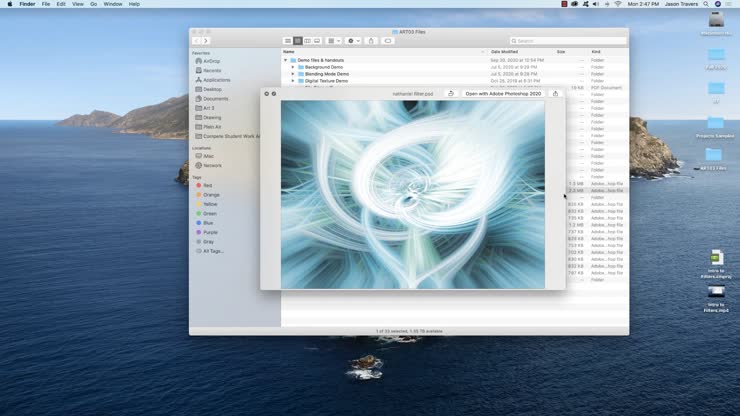
Task: Click the volume icon in menu bar
Action: point(596,4)
